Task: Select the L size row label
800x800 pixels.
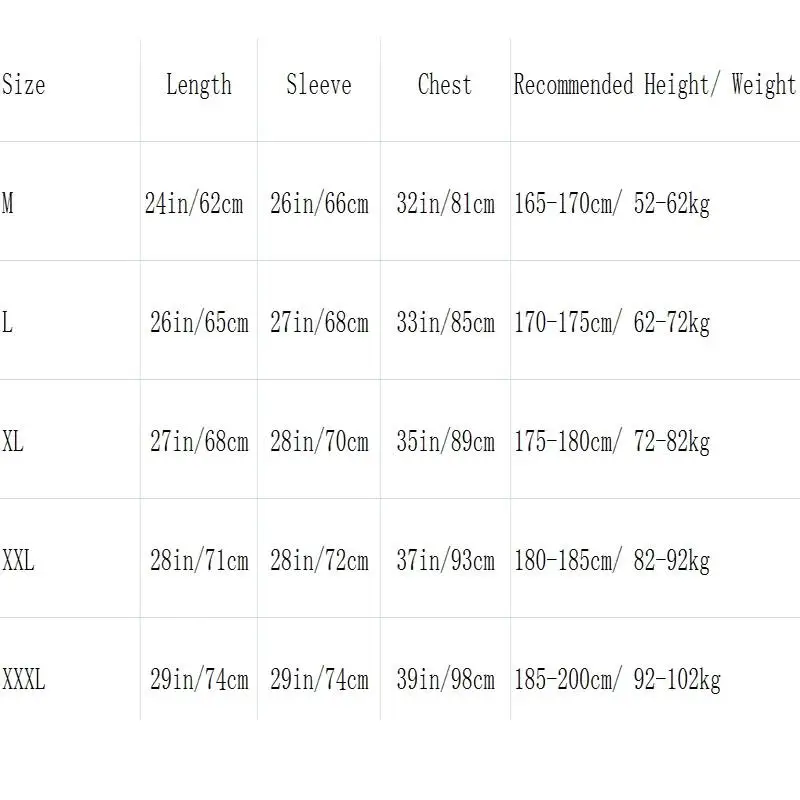Action: pos(7,322)
